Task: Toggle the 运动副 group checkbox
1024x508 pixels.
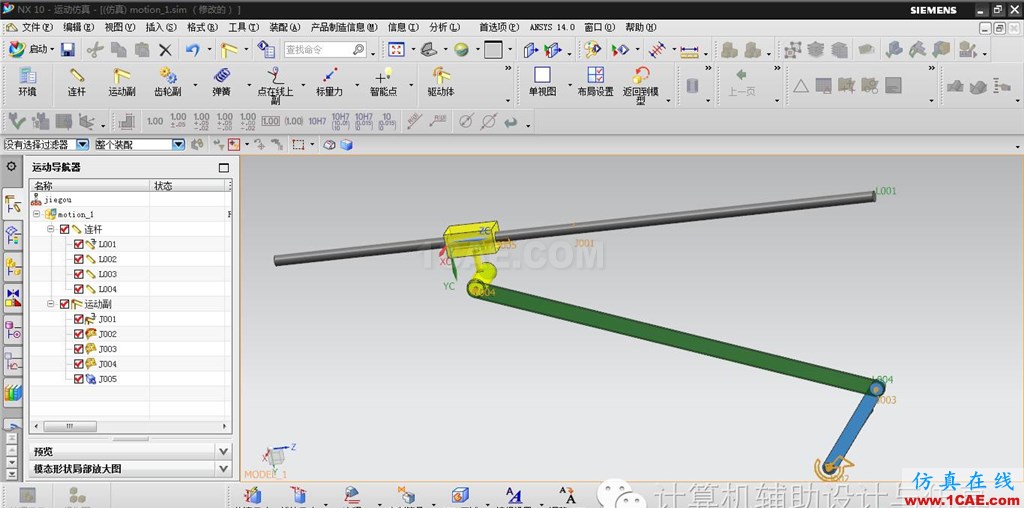Action: 64,304
